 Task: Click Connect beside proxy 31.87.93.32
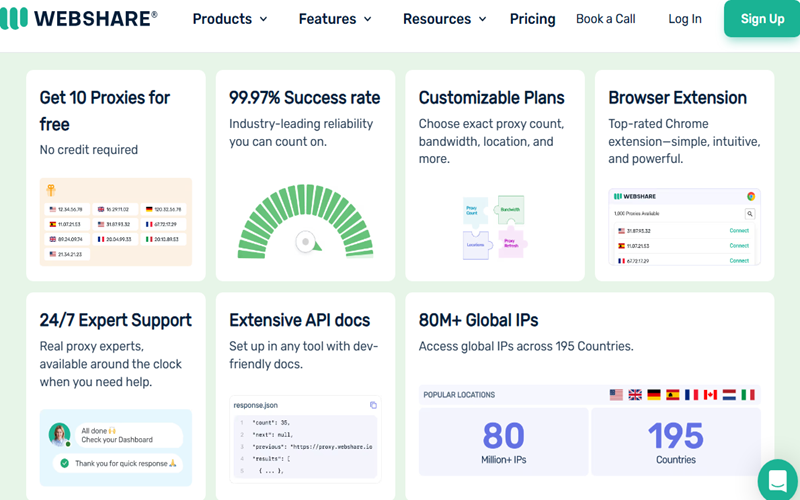pyautogui.click(x=739, y=231)
